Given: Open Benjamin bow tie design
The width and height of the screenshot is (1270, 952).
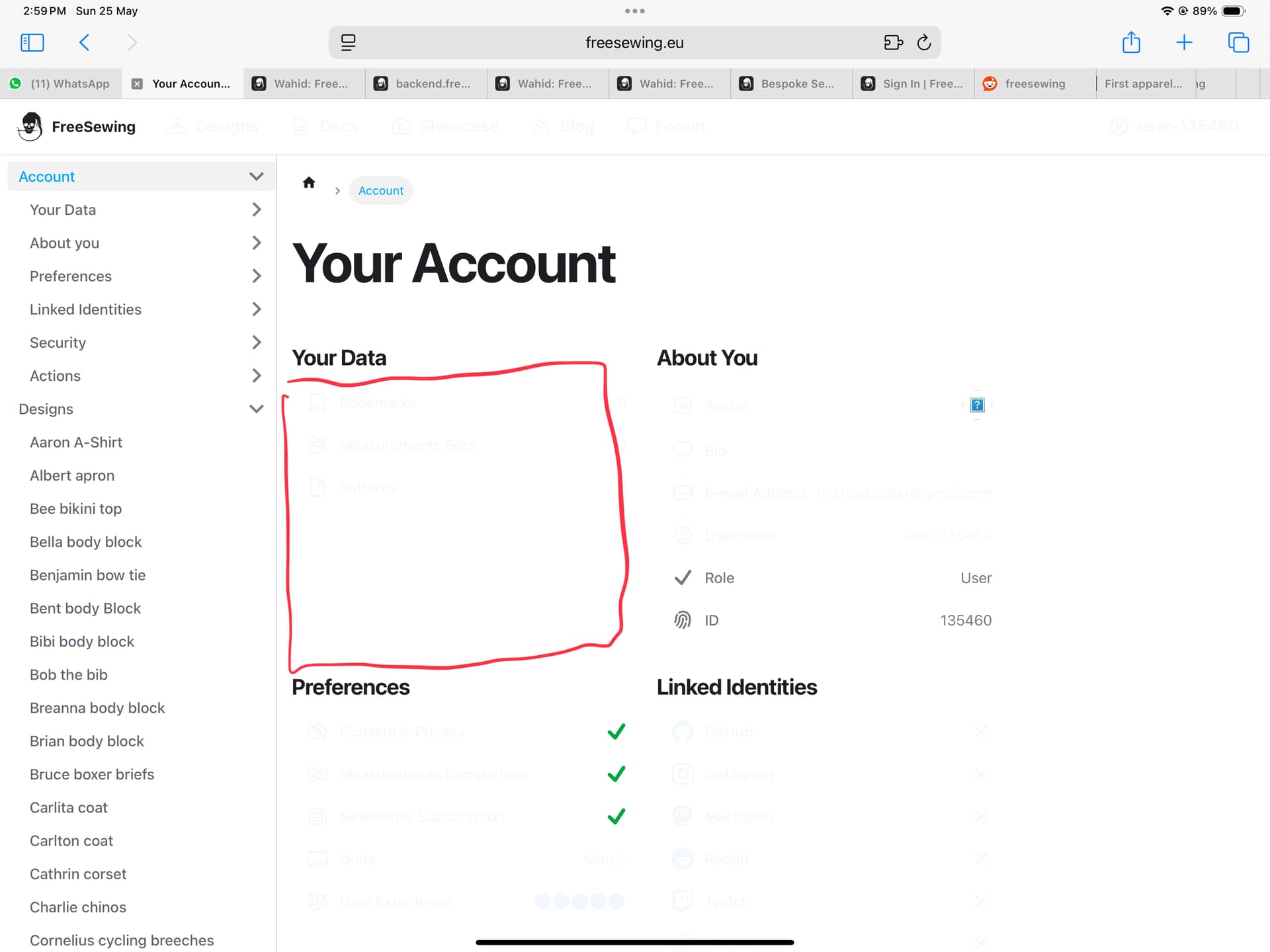Looking at the screenshot, I should point(87,575).
